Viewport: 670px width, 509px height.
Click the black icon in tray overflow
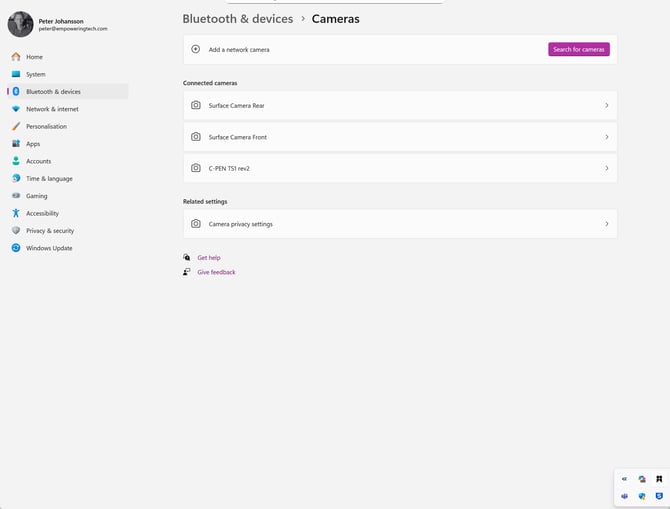[659, 479]
